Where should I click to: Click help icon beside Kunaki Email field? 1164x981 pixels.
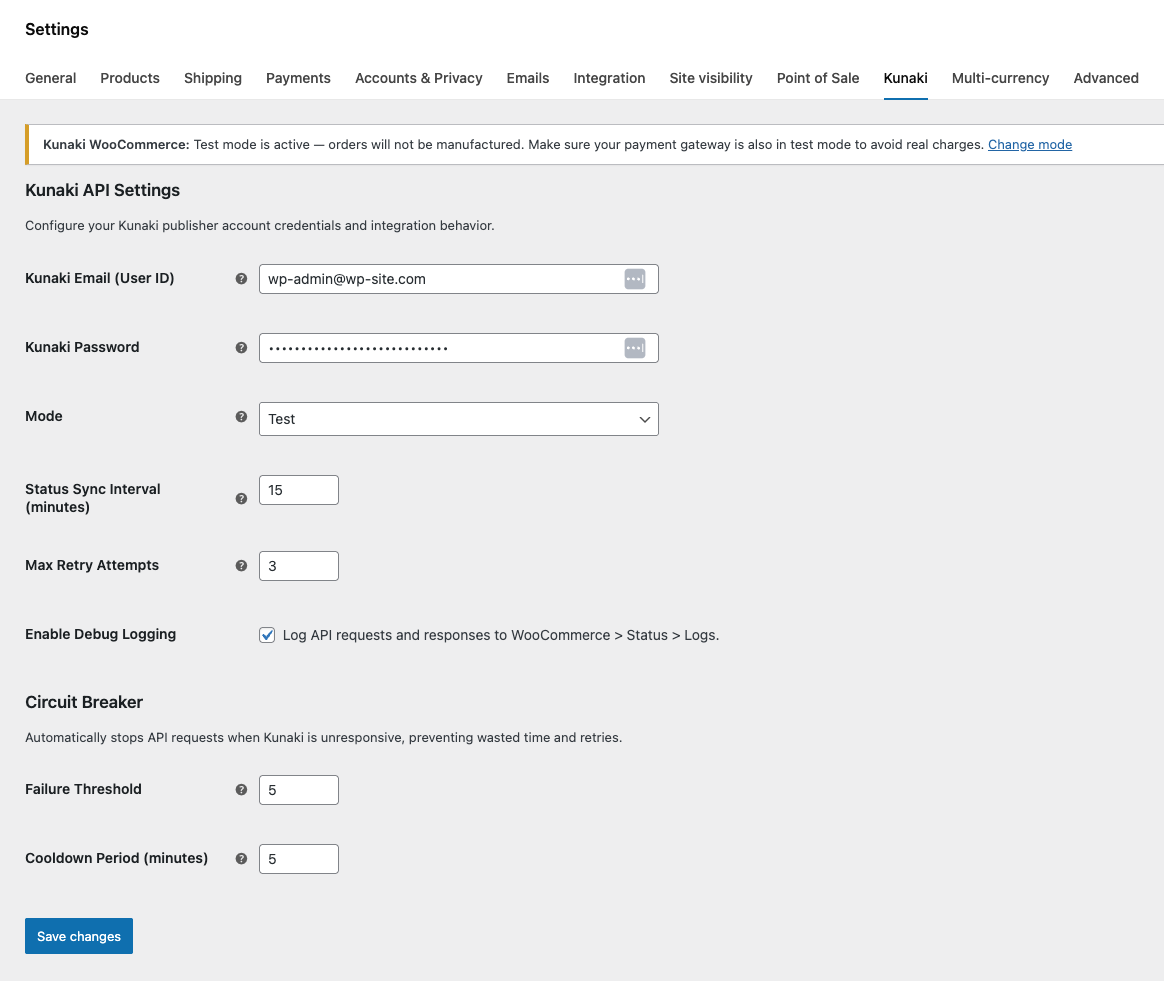pos(241,279)
